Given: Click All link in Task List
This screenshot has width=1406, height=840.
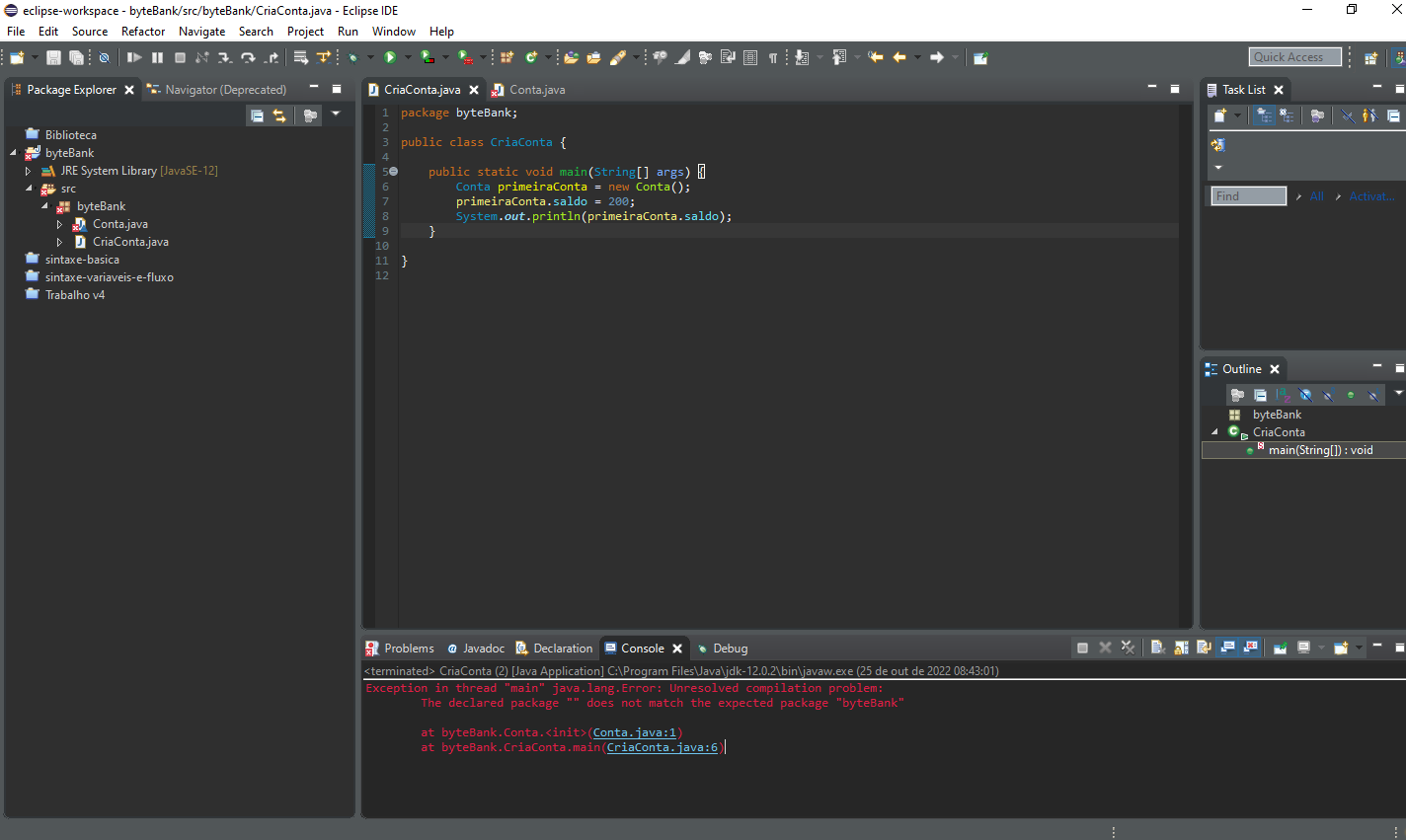Looking at the screenshot, I should [x=1316, y=196].
